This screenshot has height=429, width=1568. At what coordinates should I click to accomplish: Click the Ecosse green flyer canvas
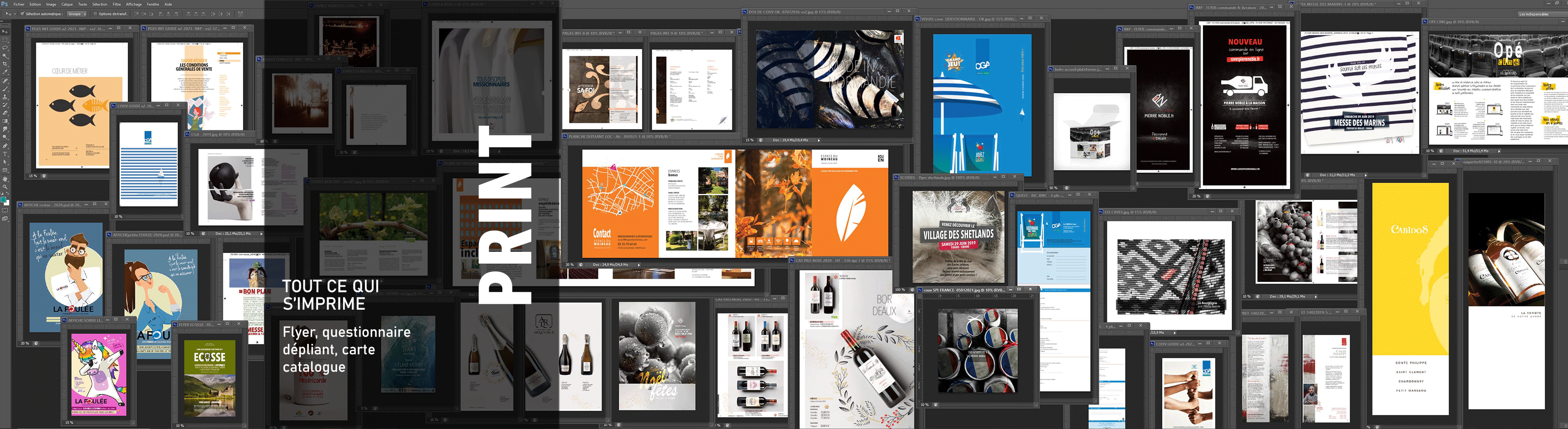pos(209,378)
